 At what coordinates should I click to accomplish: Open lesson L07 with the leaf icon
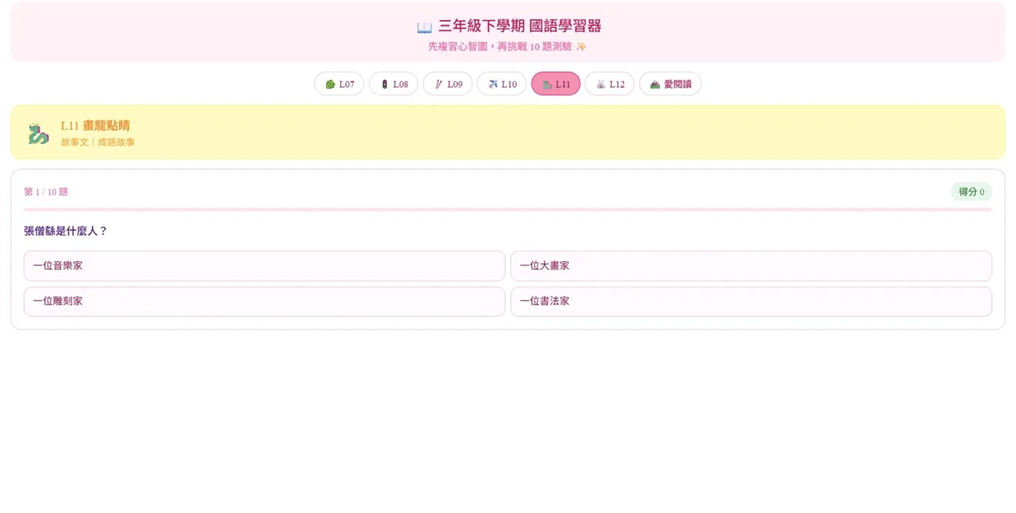click(x=339, y=84)
